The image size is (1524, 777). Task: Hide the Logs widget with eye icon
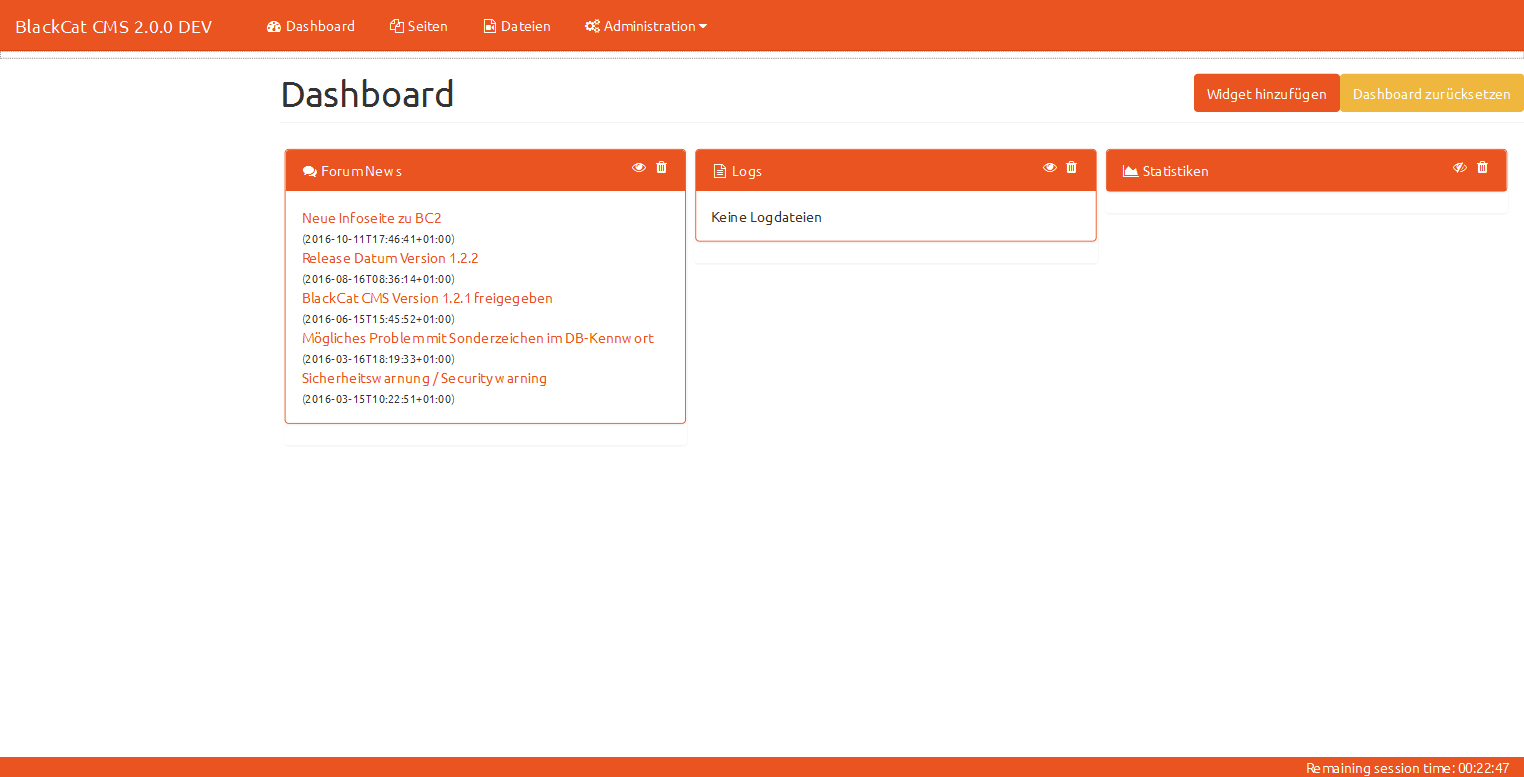1049,167
